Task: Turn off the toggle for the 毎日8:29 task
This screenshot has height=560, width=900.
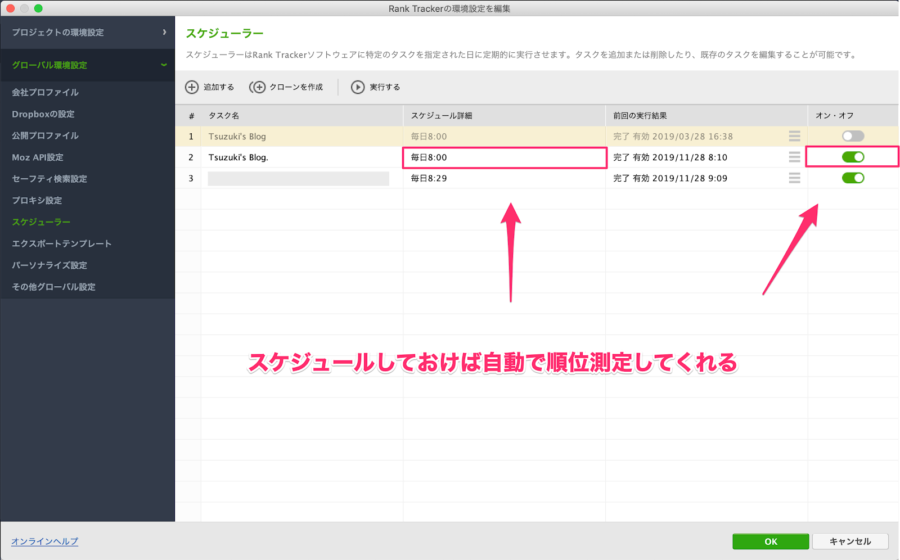Action: [853, 178]
